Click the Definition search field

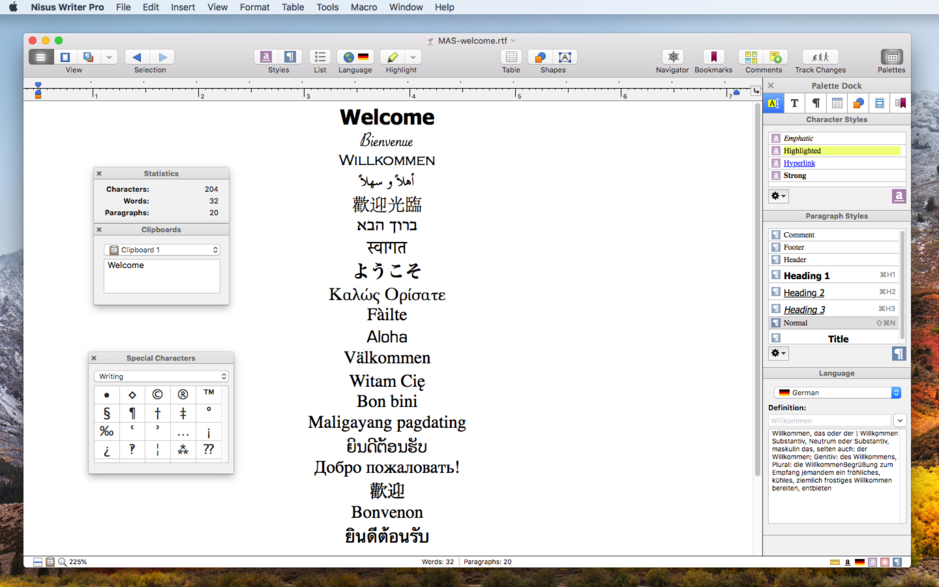829,420
